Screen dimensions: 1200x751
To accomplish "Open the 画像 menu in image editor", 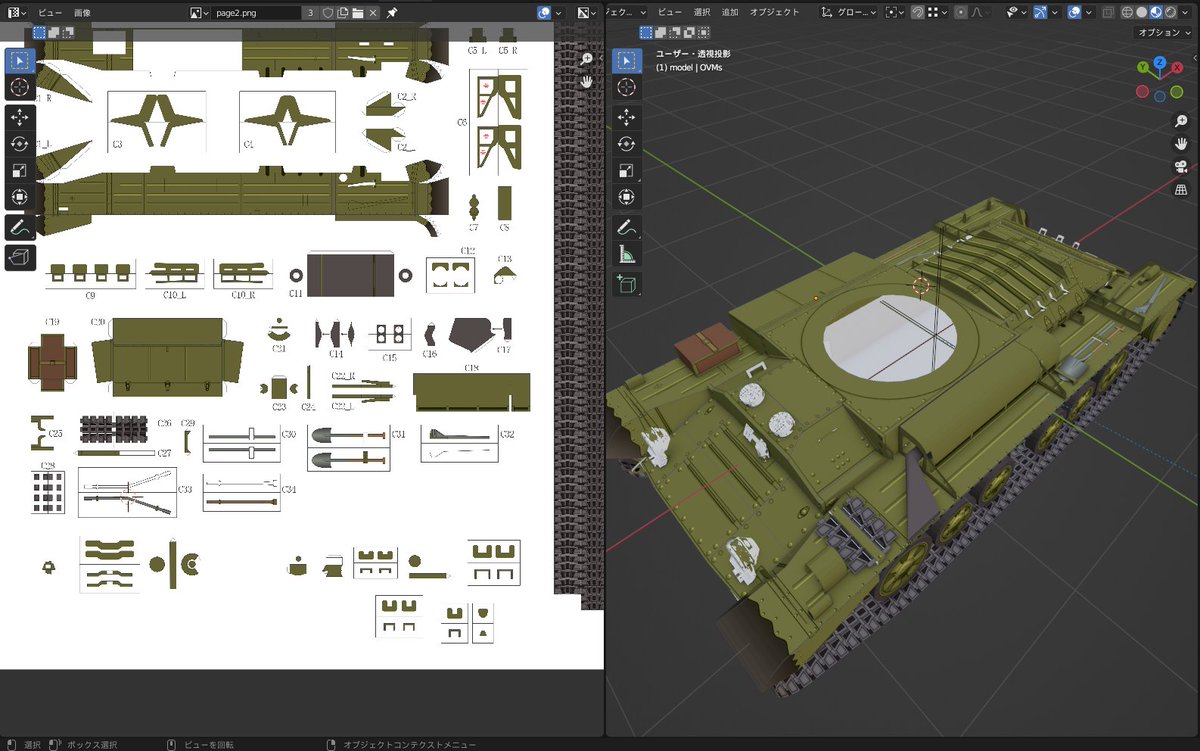I will pyautogui.click(x=82, y=12).
